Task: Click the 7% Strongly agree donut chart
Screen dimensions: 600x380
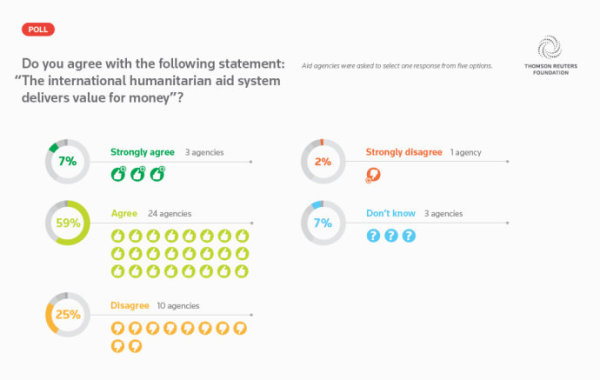Action: (x=68, y=161)
